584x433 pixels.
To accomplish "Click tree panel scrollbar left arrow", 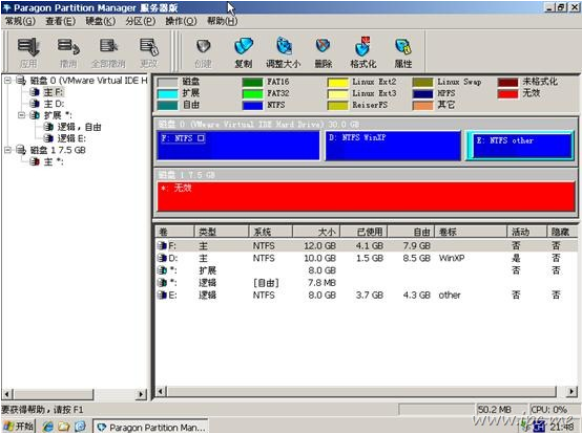I will [7, 394].
